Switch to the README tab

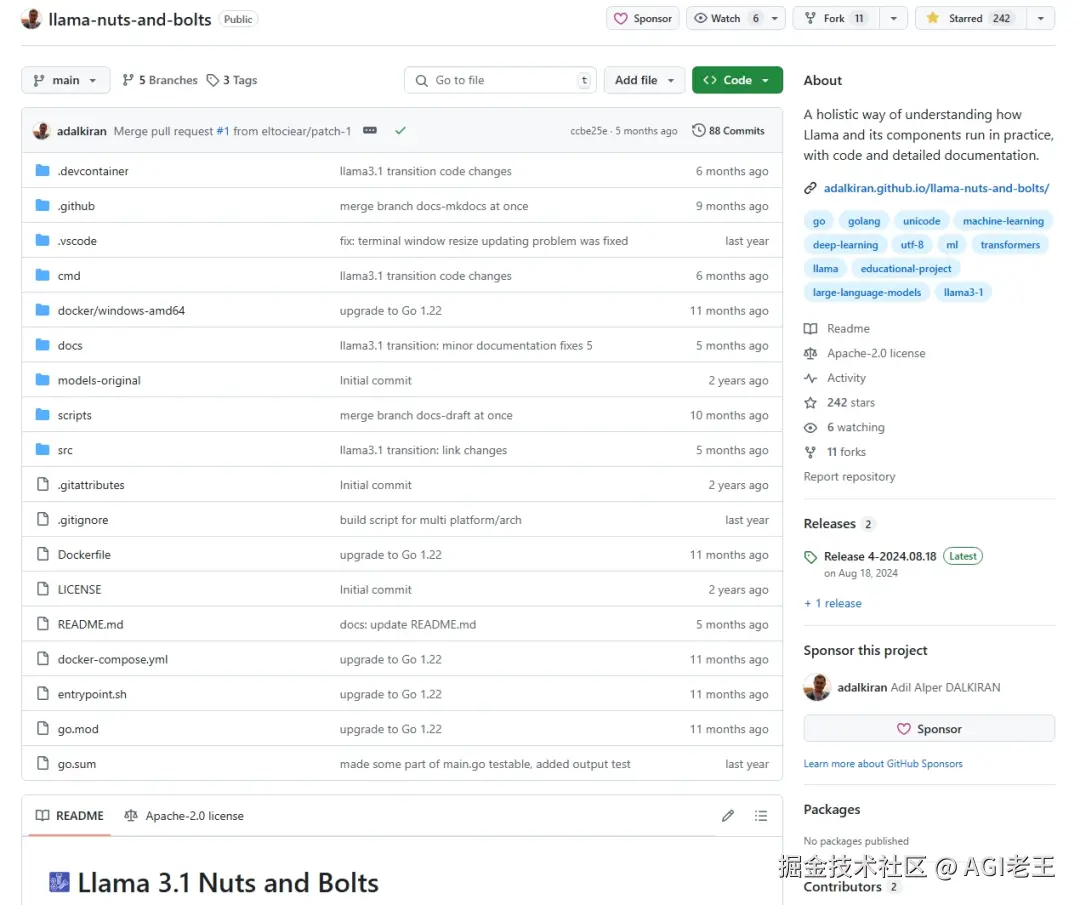(70, 815)
